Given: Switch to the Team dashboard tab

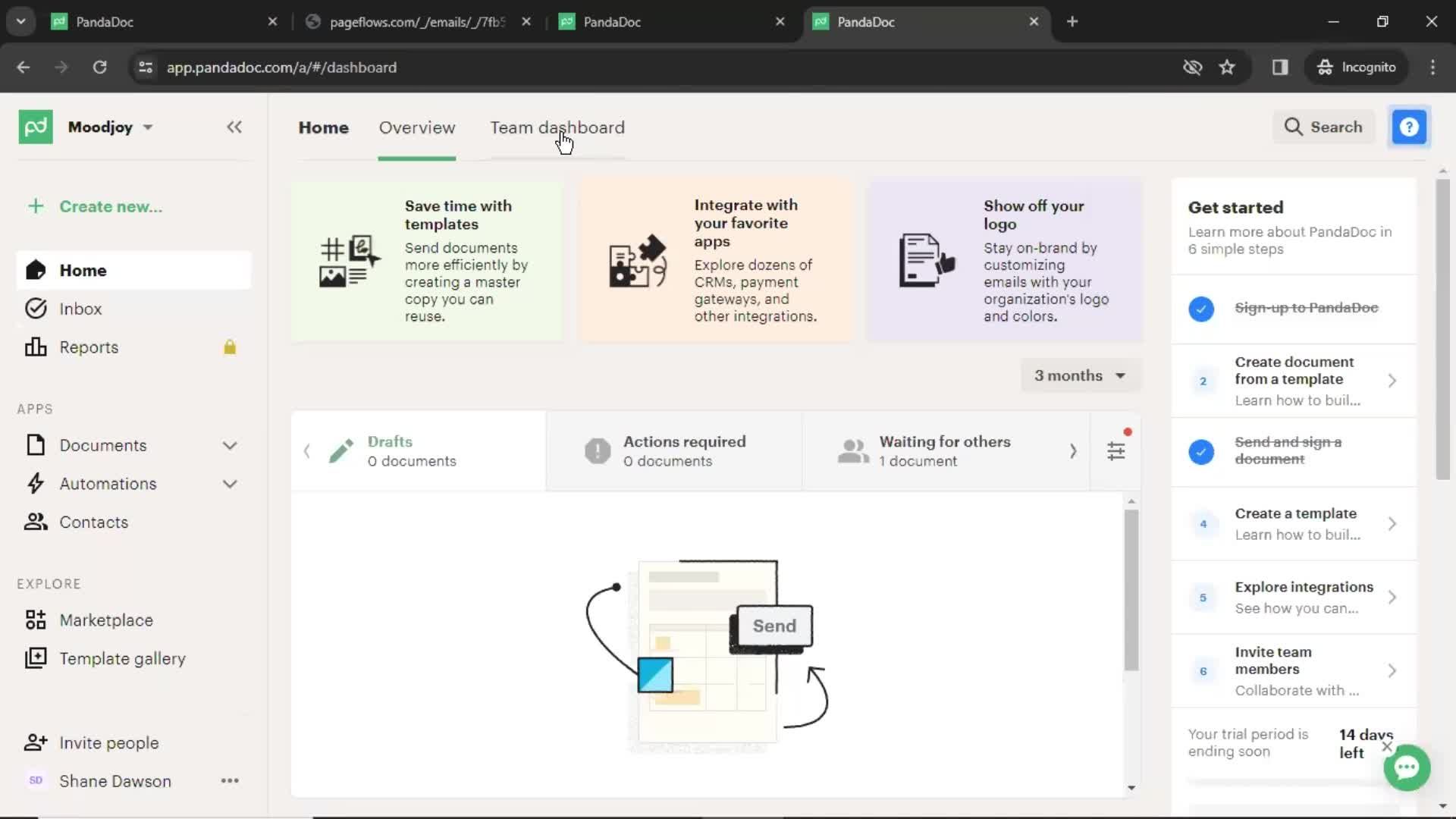Looking at the screenshot, I should [x=557, y=127].
